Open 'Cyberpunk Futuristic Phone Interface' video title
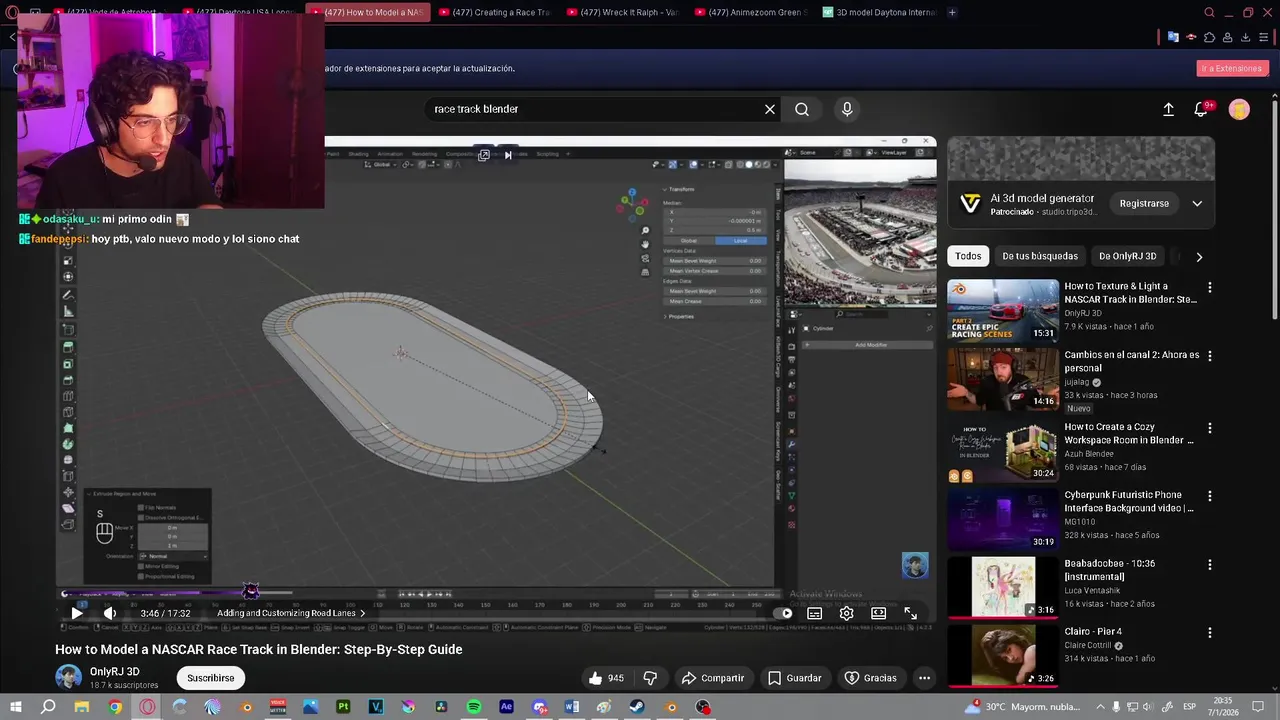 click(x=1129, y=501)
